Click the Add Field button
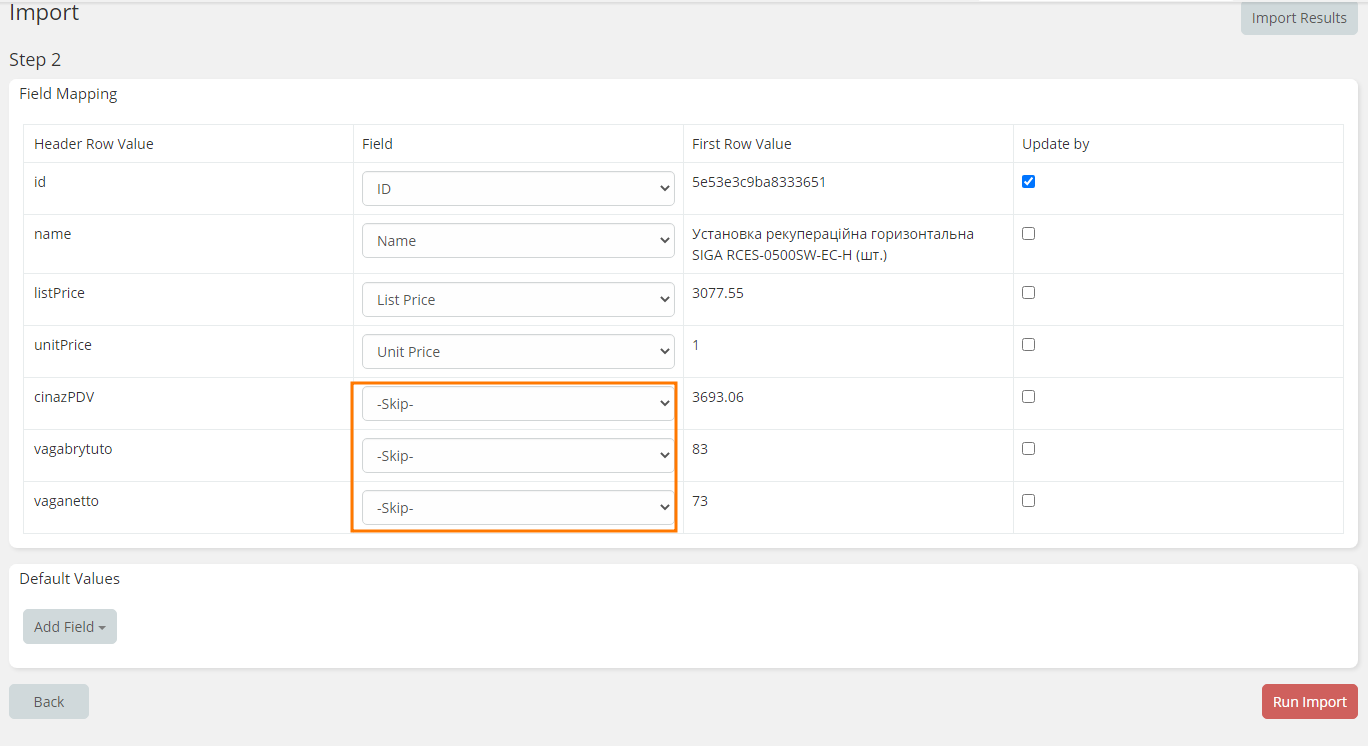 [69, 627]
